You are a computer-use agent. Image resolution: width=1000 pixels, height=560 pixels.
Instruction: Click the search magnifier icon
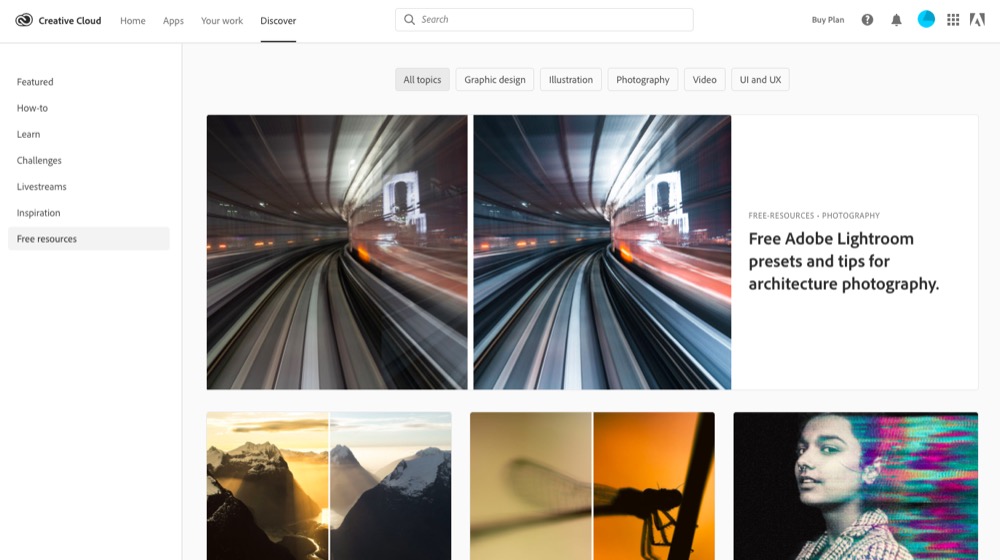(409, 20)
